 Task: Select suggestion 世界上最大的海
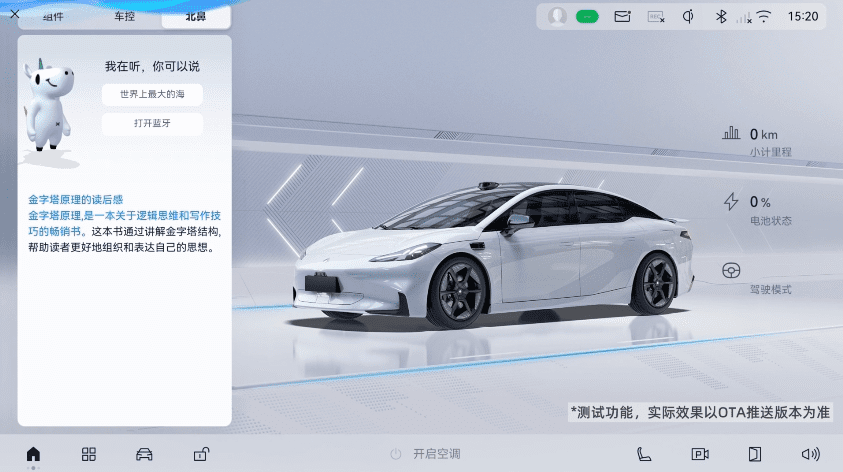pyautogui.click(x=152, y=94)
